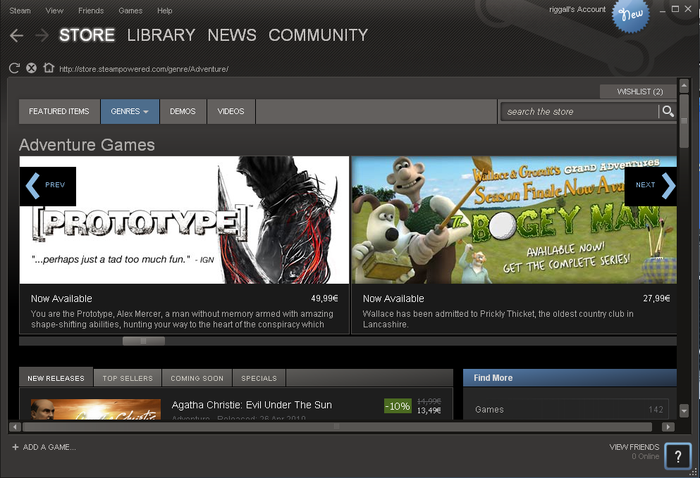Switch to the NEWS section
Image resolution: width=700 pixels, height=478 pixels.
(232, 35)
